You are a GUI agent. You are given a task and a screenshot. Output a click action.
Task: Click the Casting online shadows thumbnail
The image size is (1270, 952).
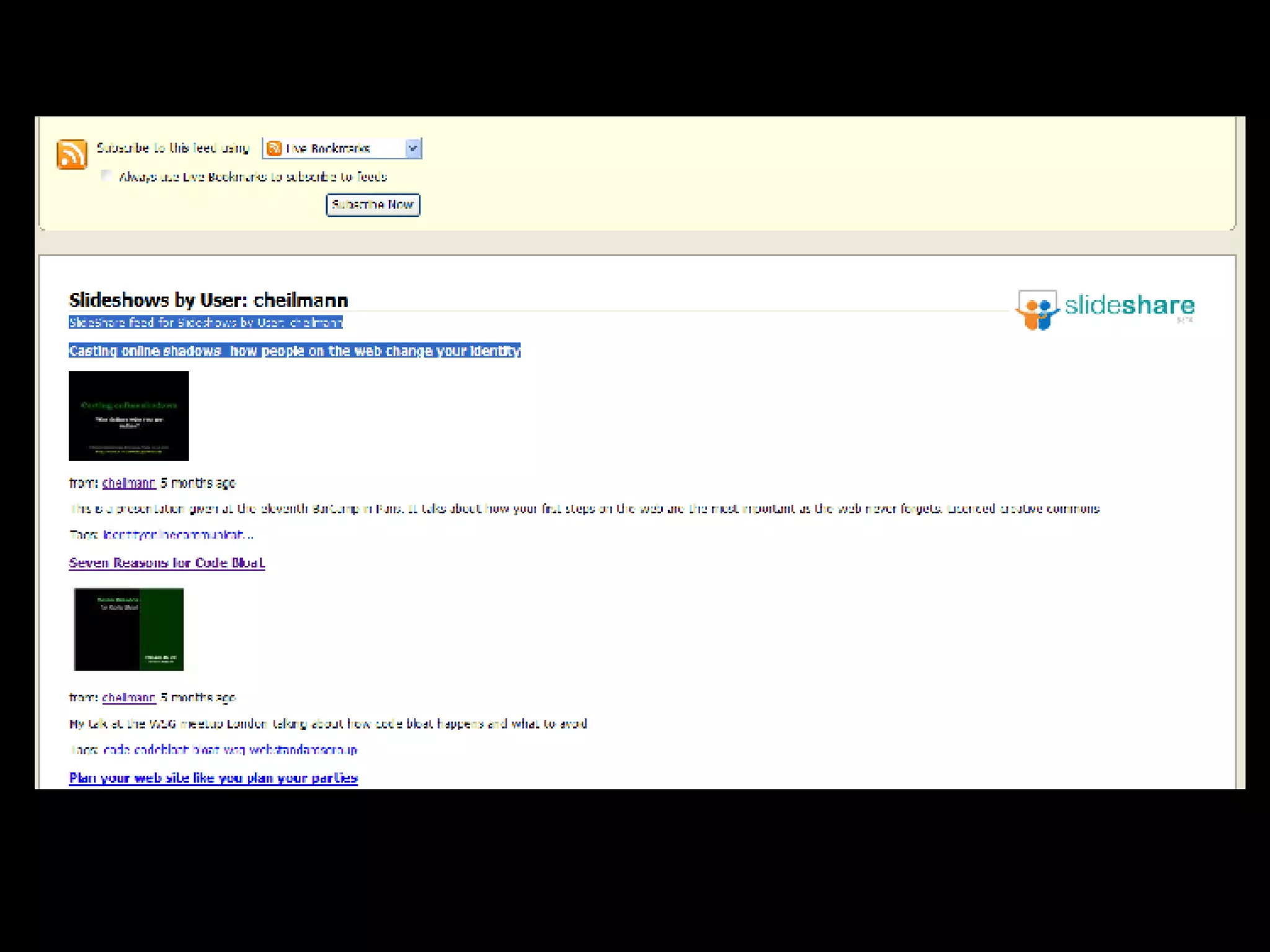click(128, 416)
